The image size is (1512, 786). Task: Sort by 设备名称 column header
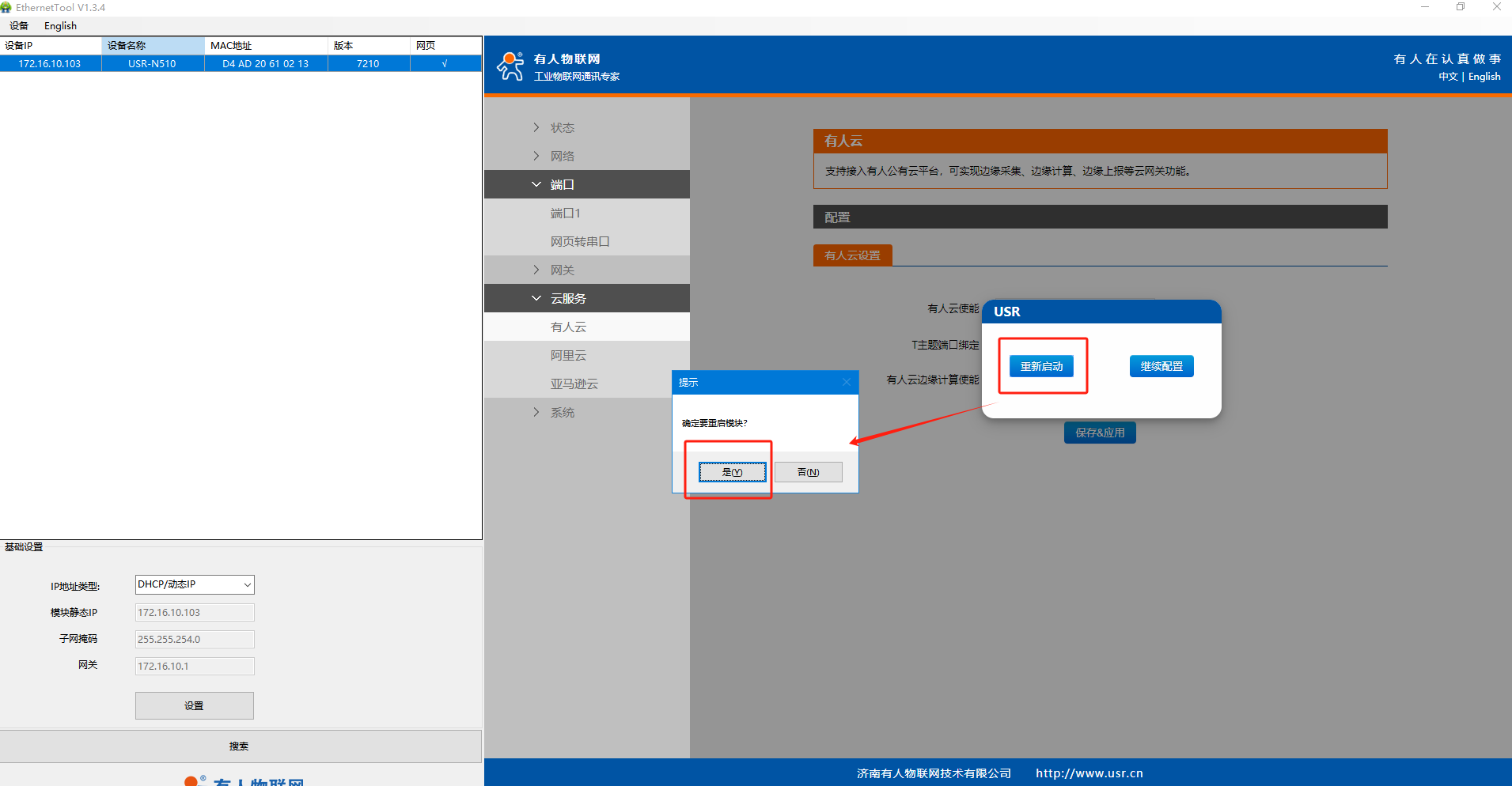tap(153, 46)
